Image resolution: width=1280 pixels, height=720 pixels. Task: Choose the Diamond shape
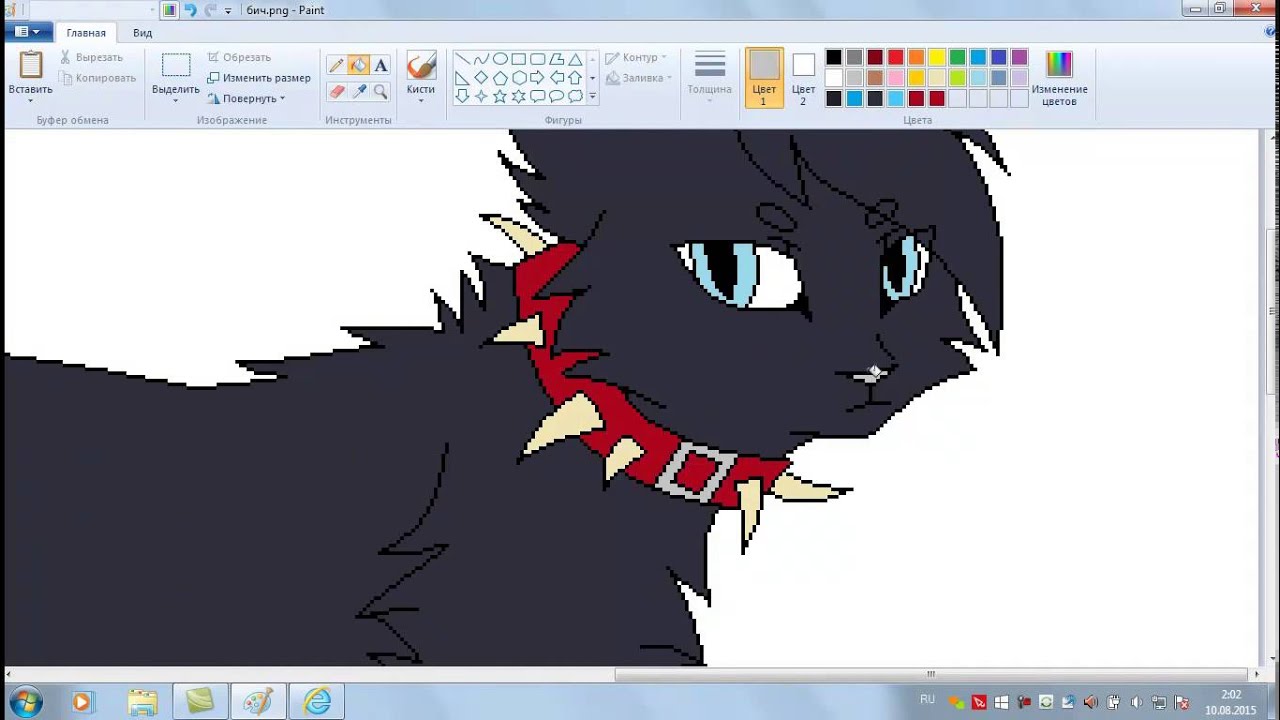tap(481, 78)
